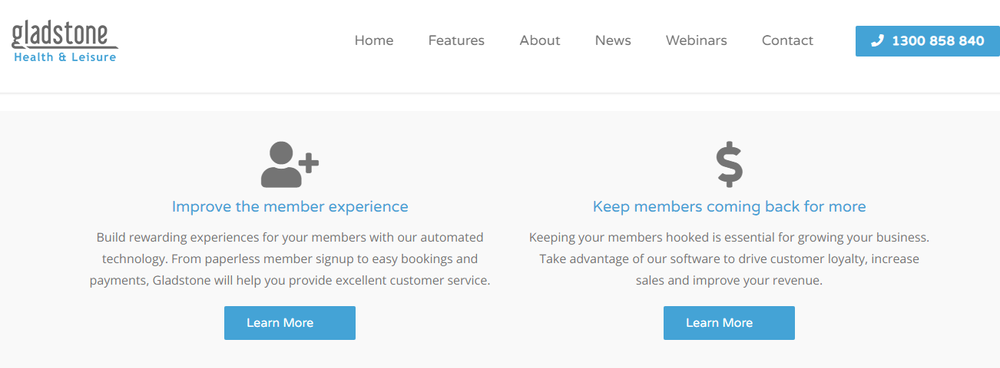Open the Webinars section
The image size is (1000, 368).
(x=696, y=41)
